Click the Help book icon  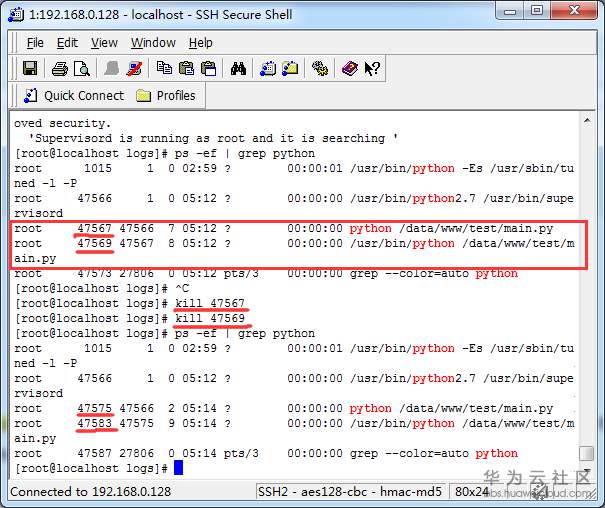tap(350, 69)
